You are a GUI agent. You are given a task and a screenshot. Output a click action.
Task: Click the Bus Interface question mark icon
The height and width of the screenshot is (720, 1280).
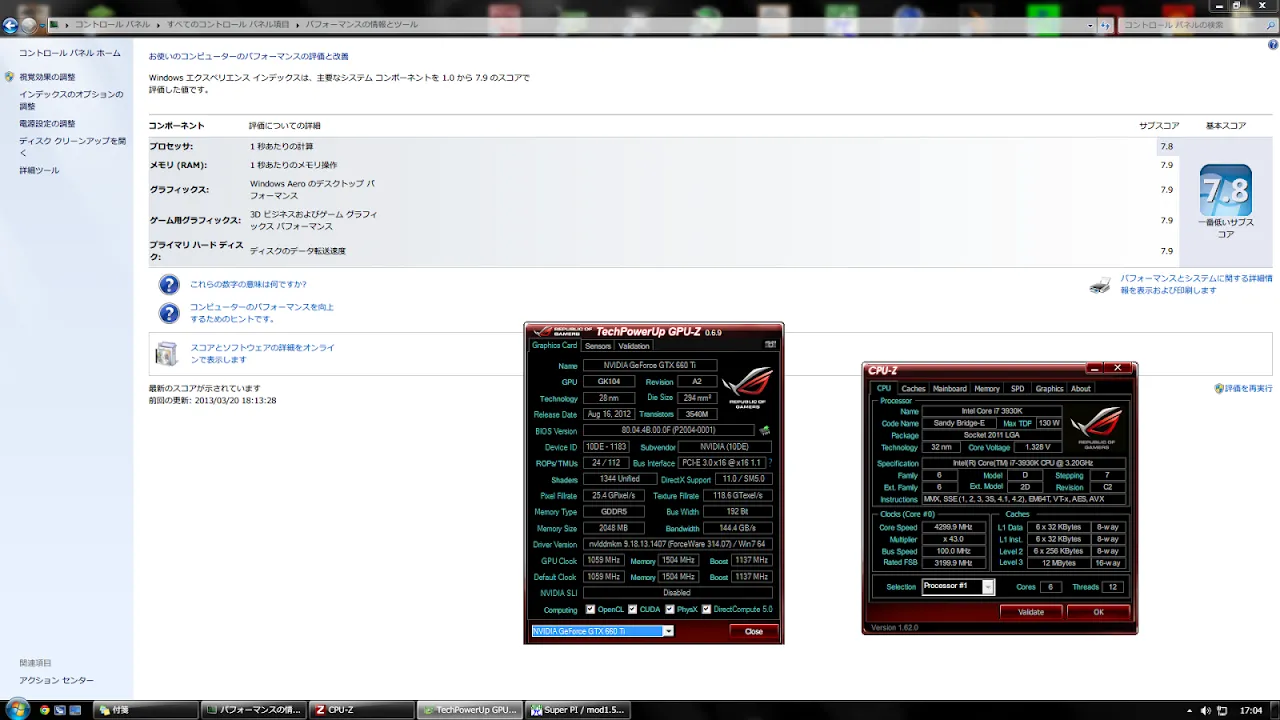[x=771, y=463]
